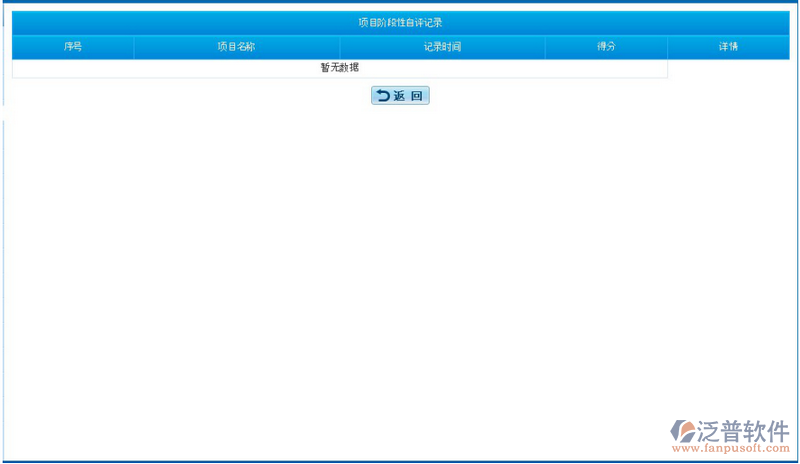
Task: Click the 暂无数据 empty row text
Action: pyautogui.click(x=339, y=68)
